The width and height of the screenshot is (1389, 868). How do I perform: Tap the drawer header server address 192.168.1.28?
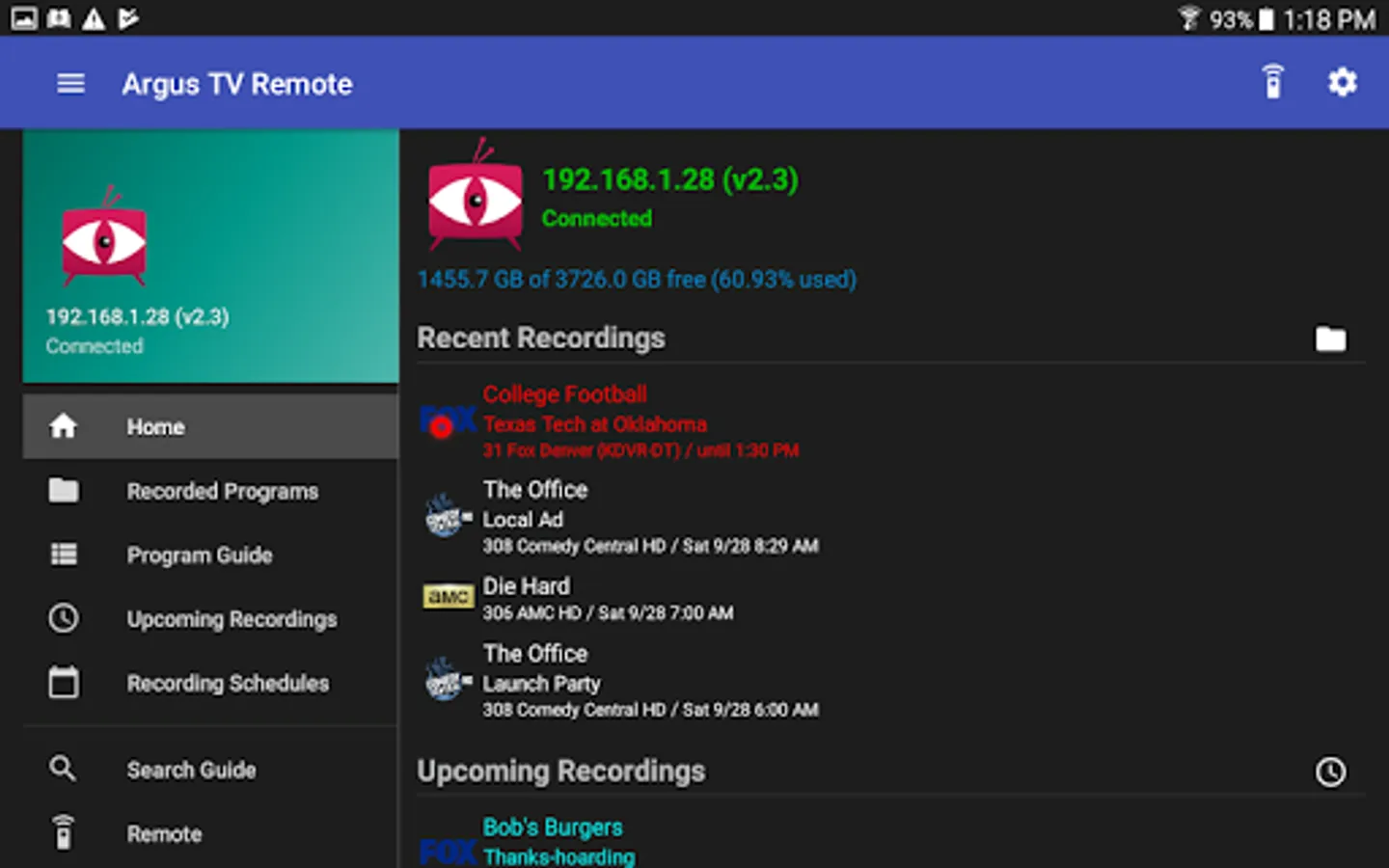tap(138, 316)
